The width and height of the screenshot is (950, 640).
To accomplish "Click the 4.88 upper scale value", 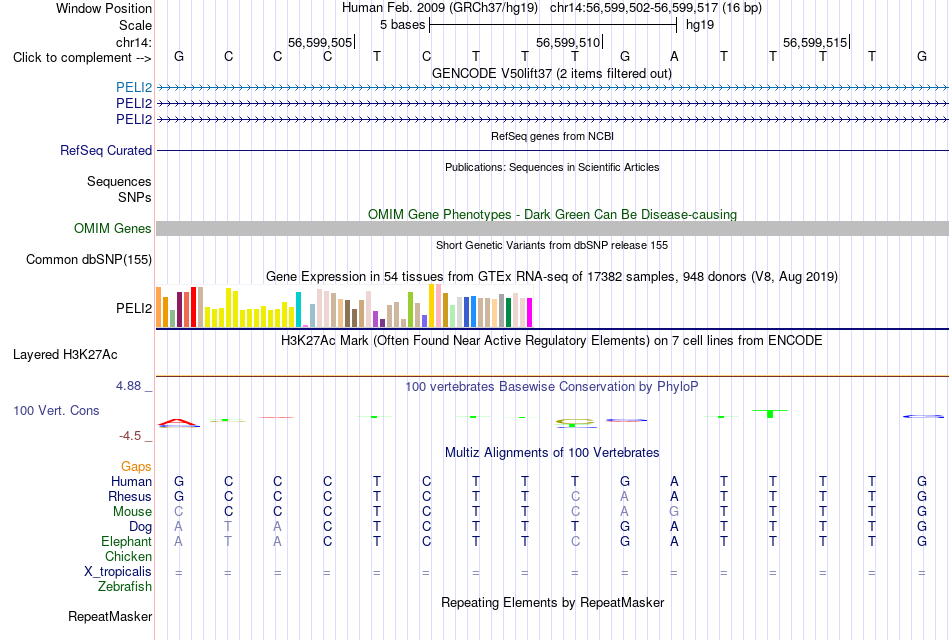I will pos(128,385).
